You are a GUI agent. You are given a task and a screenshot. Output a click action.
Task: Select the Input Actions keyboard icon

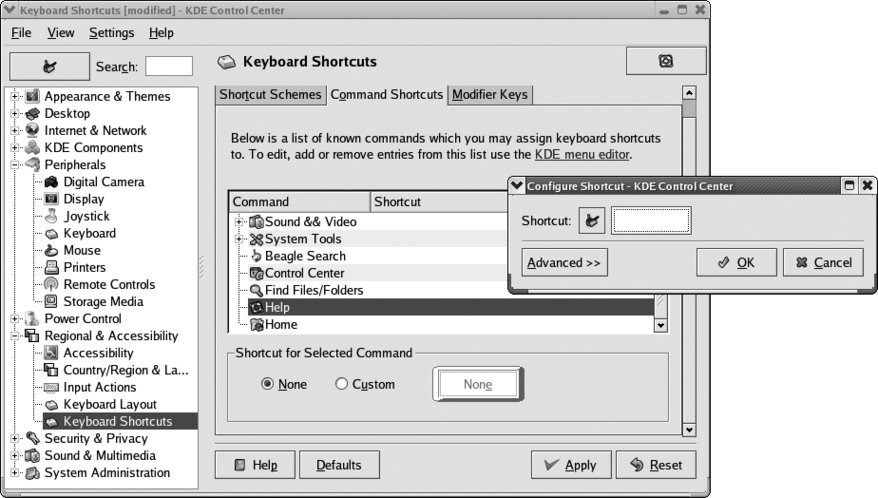(52, 387)
